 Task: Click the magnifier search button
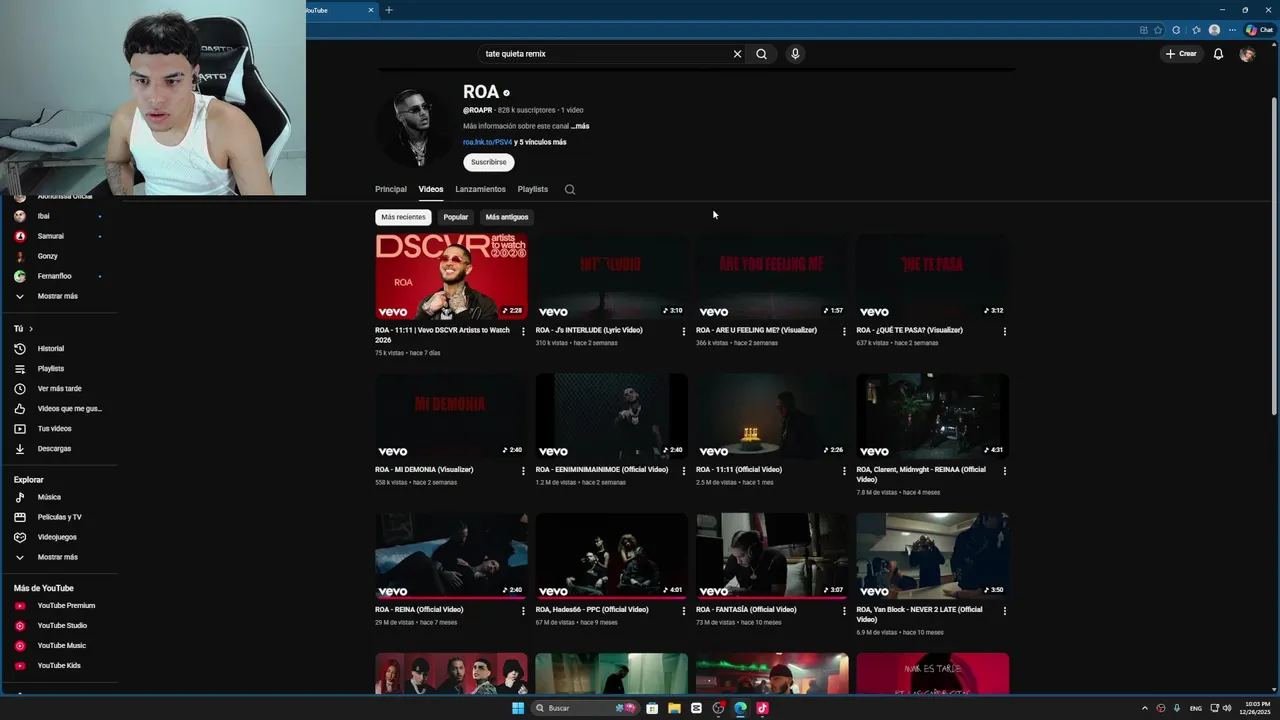tap(761, 54)
